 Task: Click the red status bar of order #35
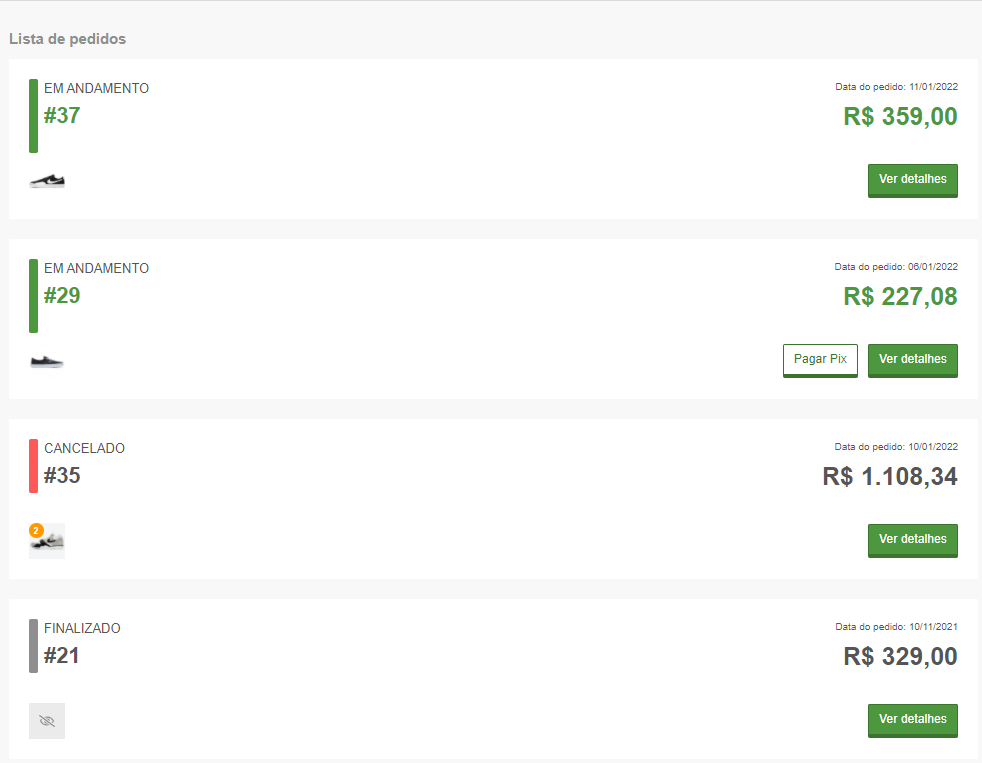(33, 466)
